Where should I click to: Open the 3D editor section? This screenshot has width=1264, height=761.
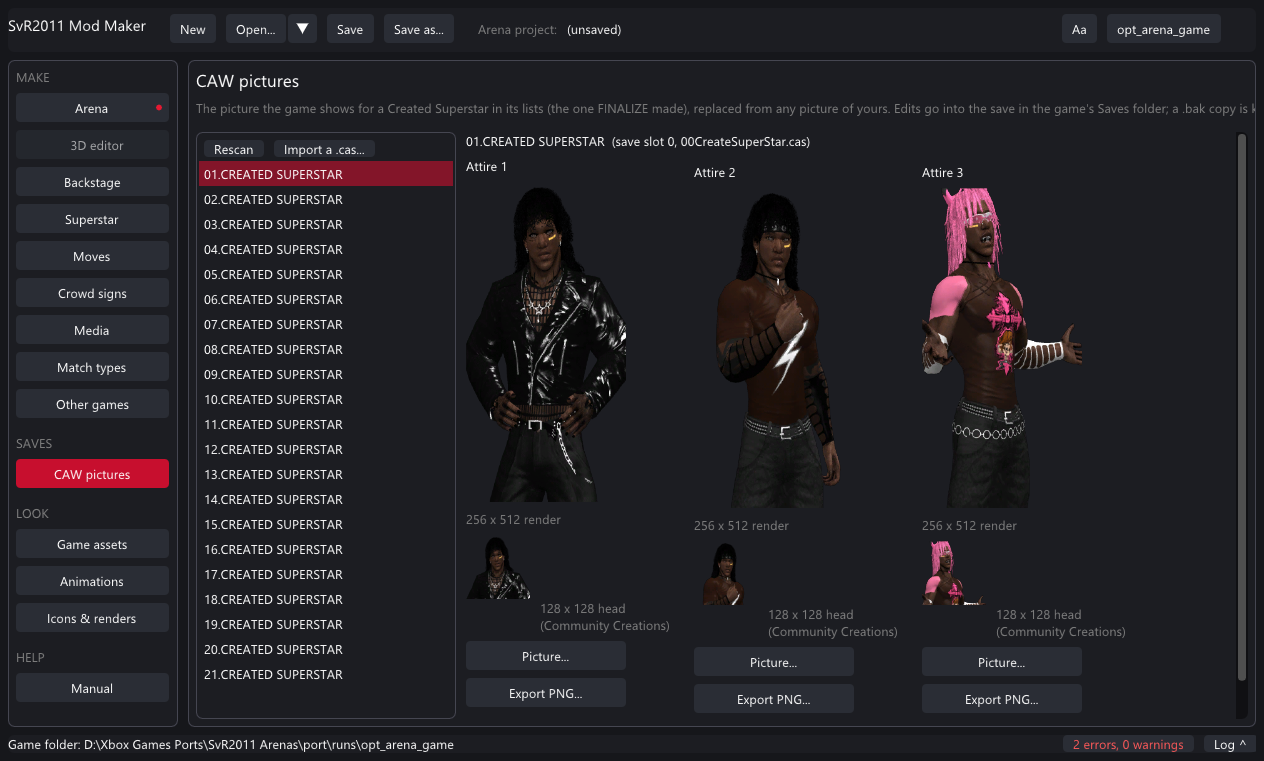(92, 145)
